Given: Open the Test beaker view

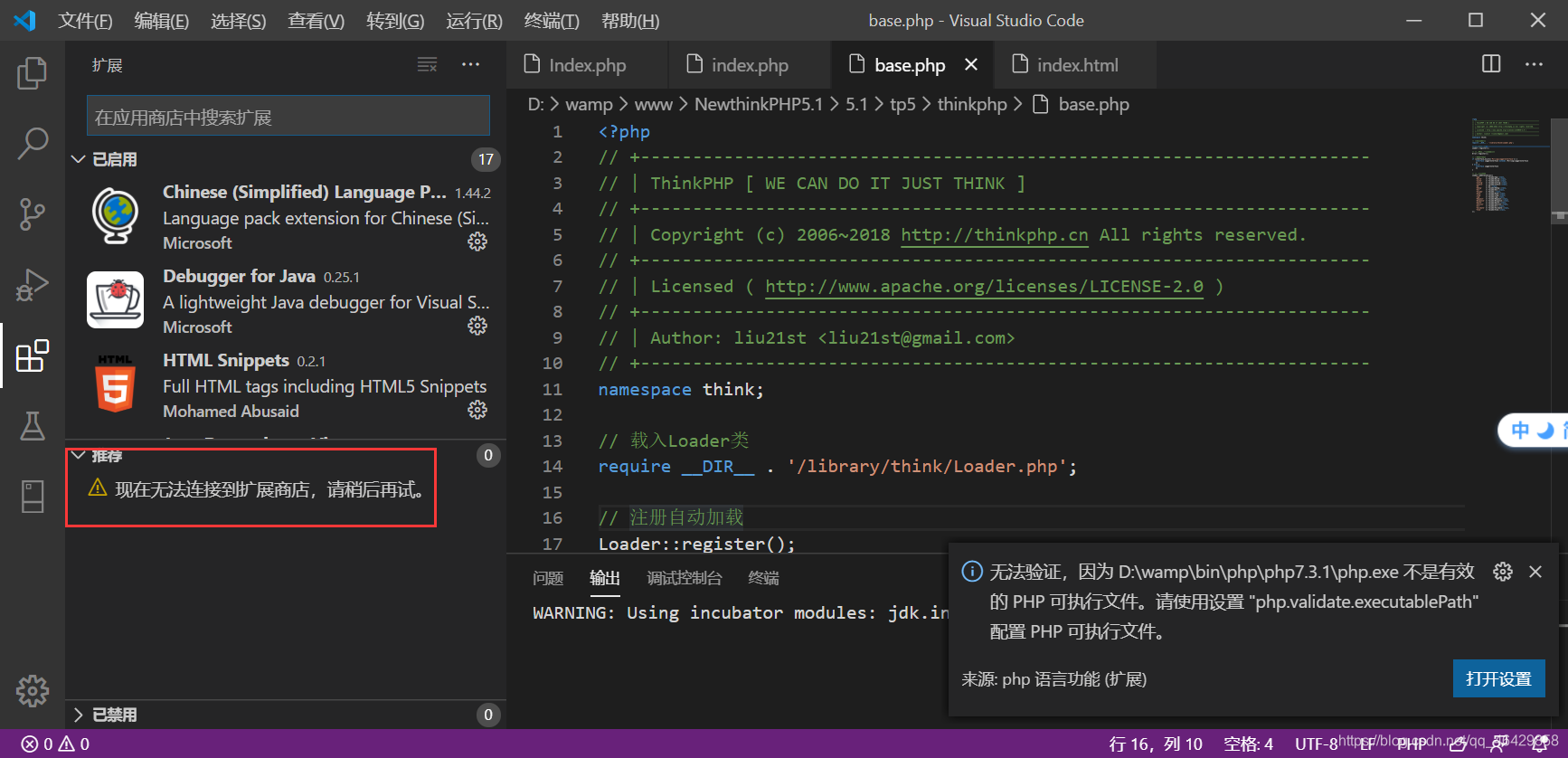Looking at the screenshot, I should click(33, 426).
